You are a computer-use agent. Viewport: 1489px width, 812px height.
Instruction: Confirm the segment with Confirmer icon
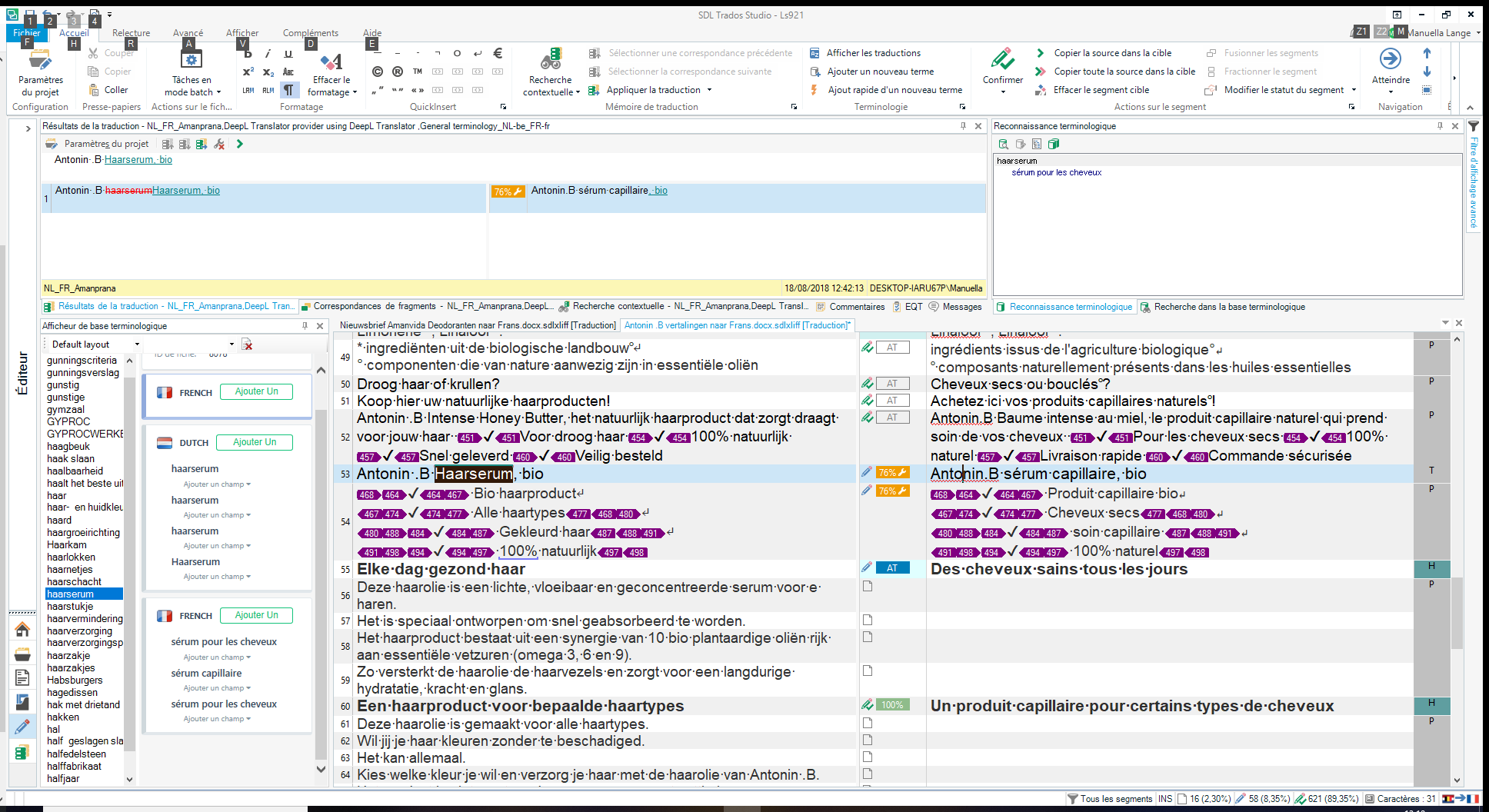(1002, 59)
